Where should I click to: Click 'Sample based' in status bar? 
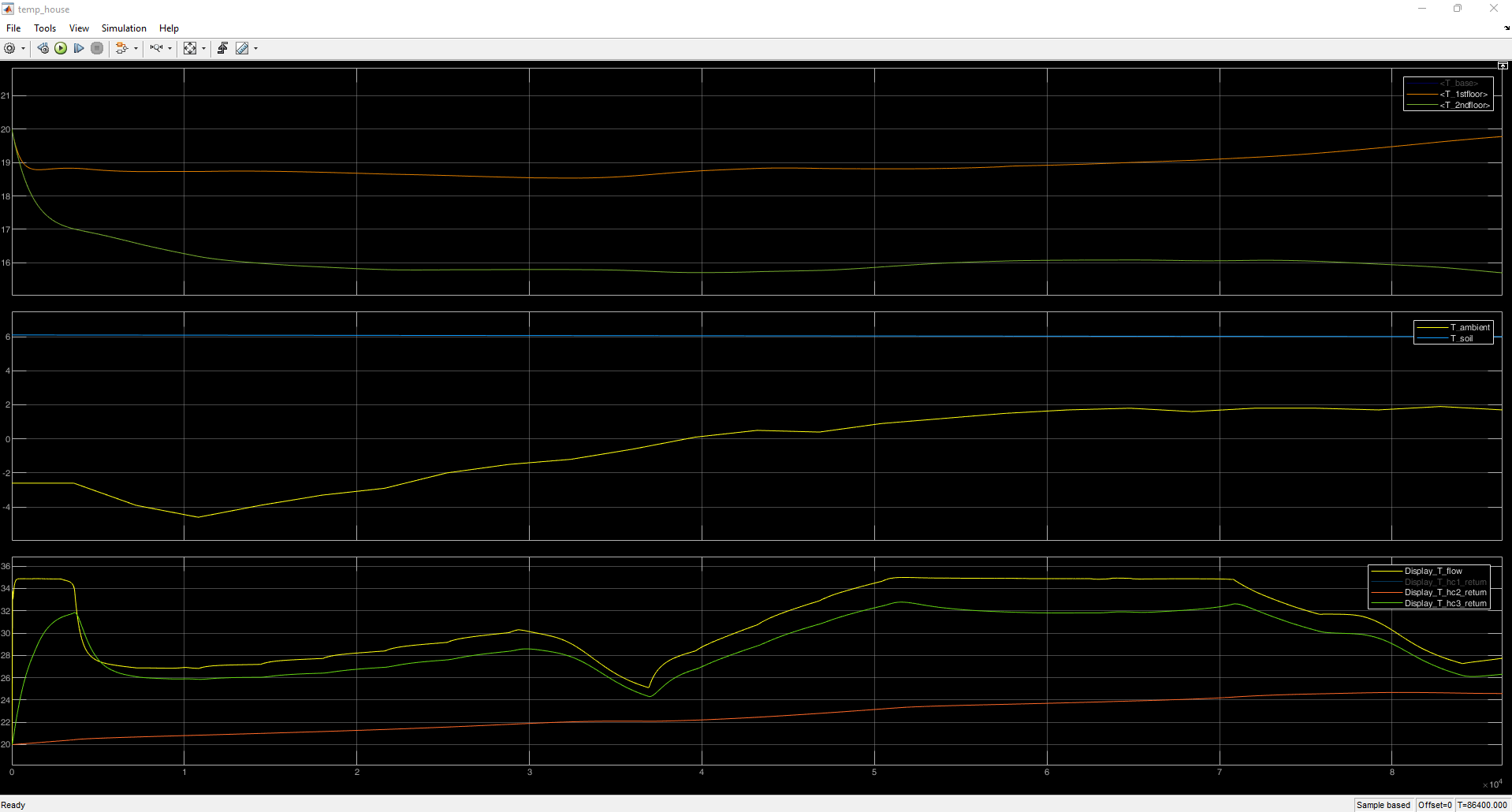coord(1384,805)
